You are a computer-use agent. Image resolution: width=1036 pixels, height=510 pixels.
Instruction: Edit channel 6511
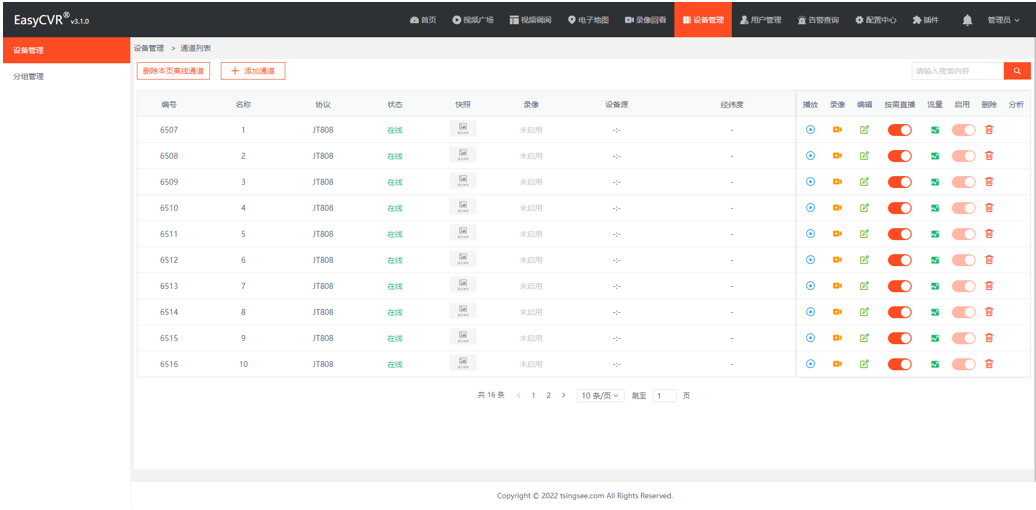864,234
